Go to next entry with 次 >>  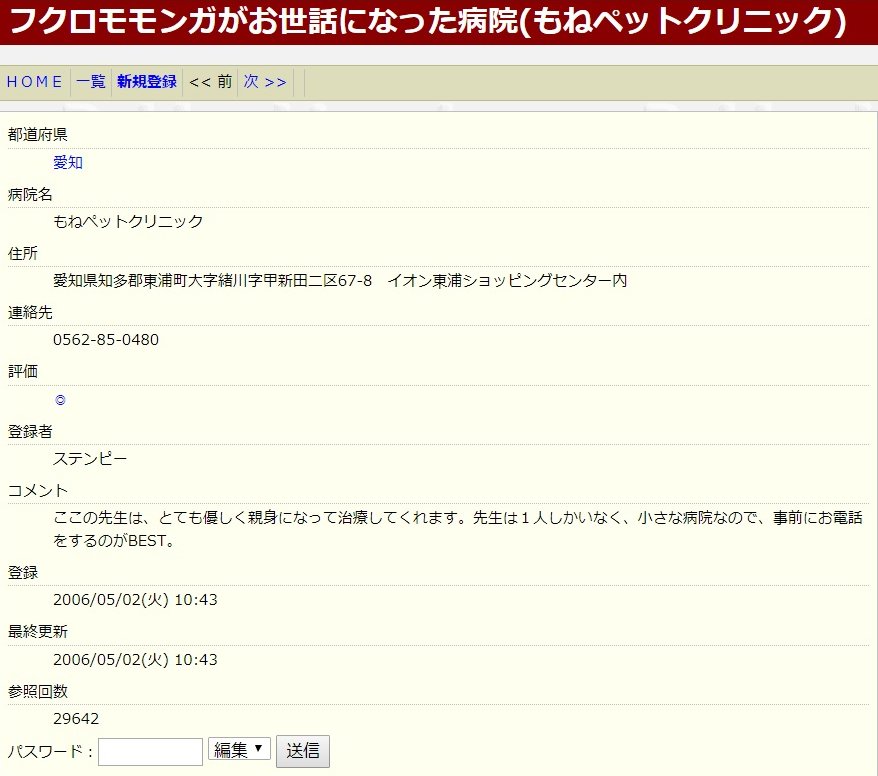(265, 82)
